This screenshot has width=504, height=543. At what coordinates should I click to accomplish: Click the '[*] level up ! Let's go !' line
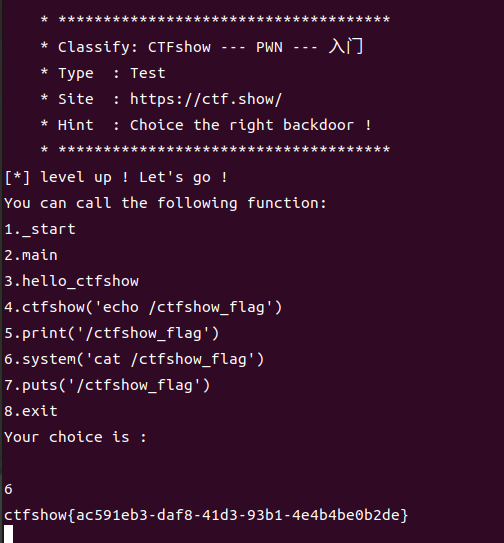point(116,177)
